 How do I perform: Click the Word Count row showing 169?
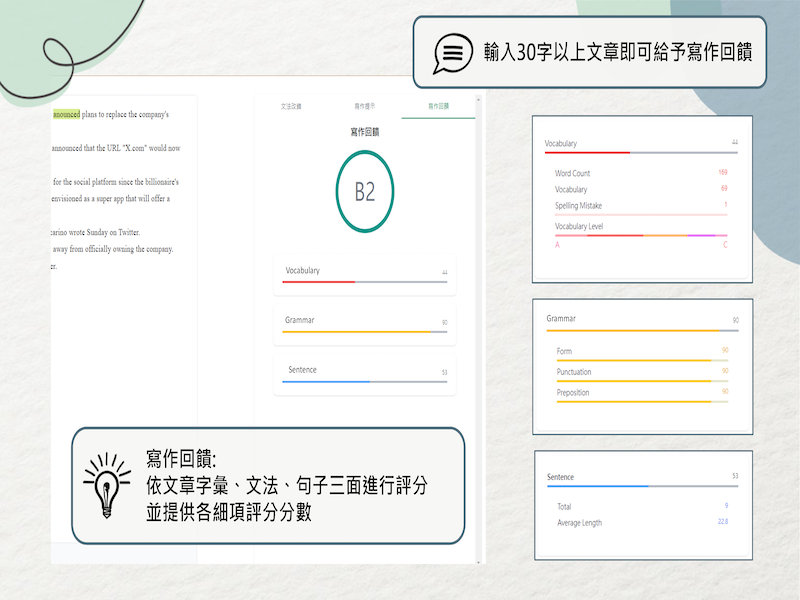641,173
